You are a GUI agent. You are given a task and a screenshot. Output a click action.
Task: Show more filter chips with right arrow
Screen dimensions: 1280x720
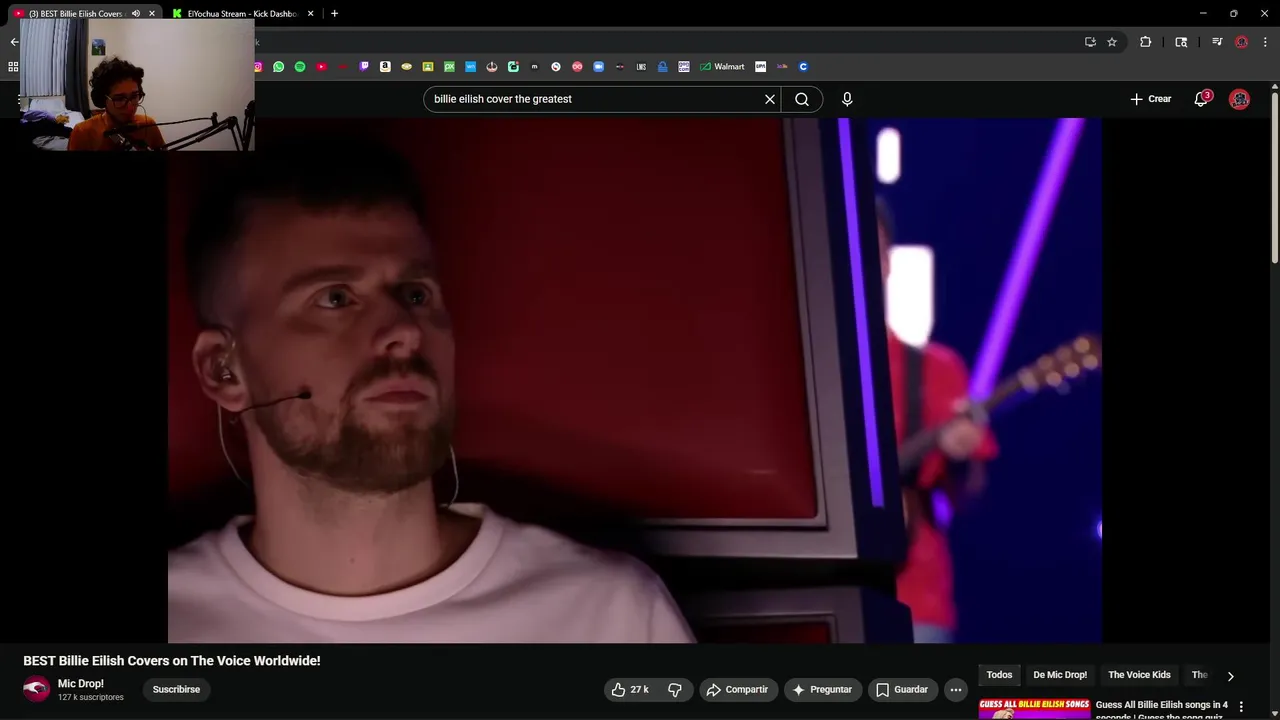pos(1230,676)
